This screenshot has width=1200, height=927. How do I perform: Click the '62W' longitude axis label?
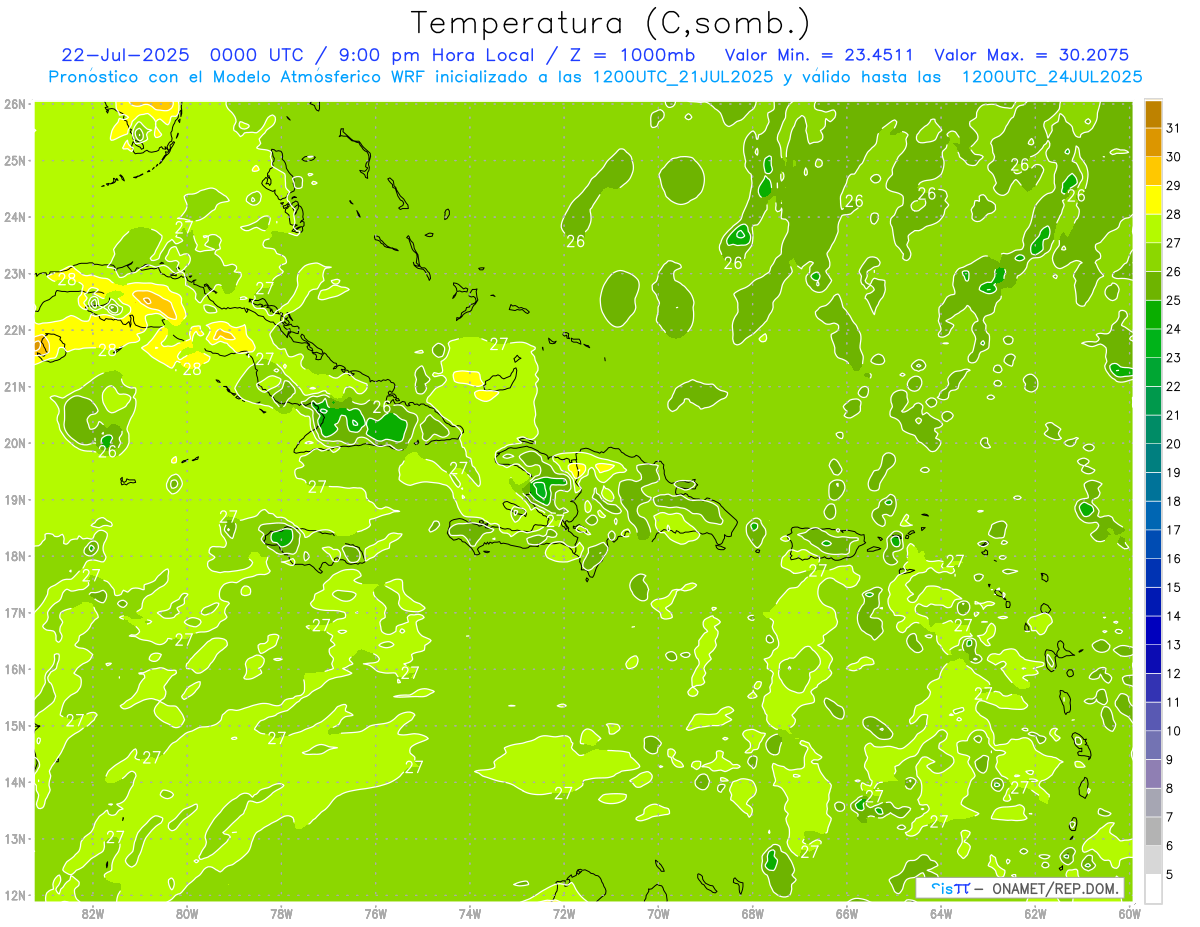(x=1035, y=913)
